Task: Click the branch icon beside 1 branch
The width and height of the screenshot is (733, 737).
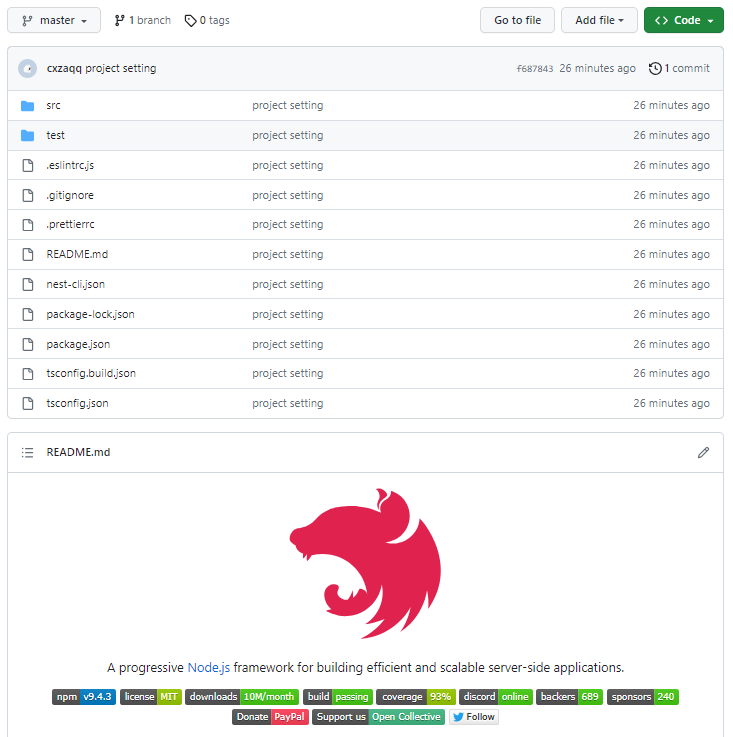Action: (x=119, y=21)
